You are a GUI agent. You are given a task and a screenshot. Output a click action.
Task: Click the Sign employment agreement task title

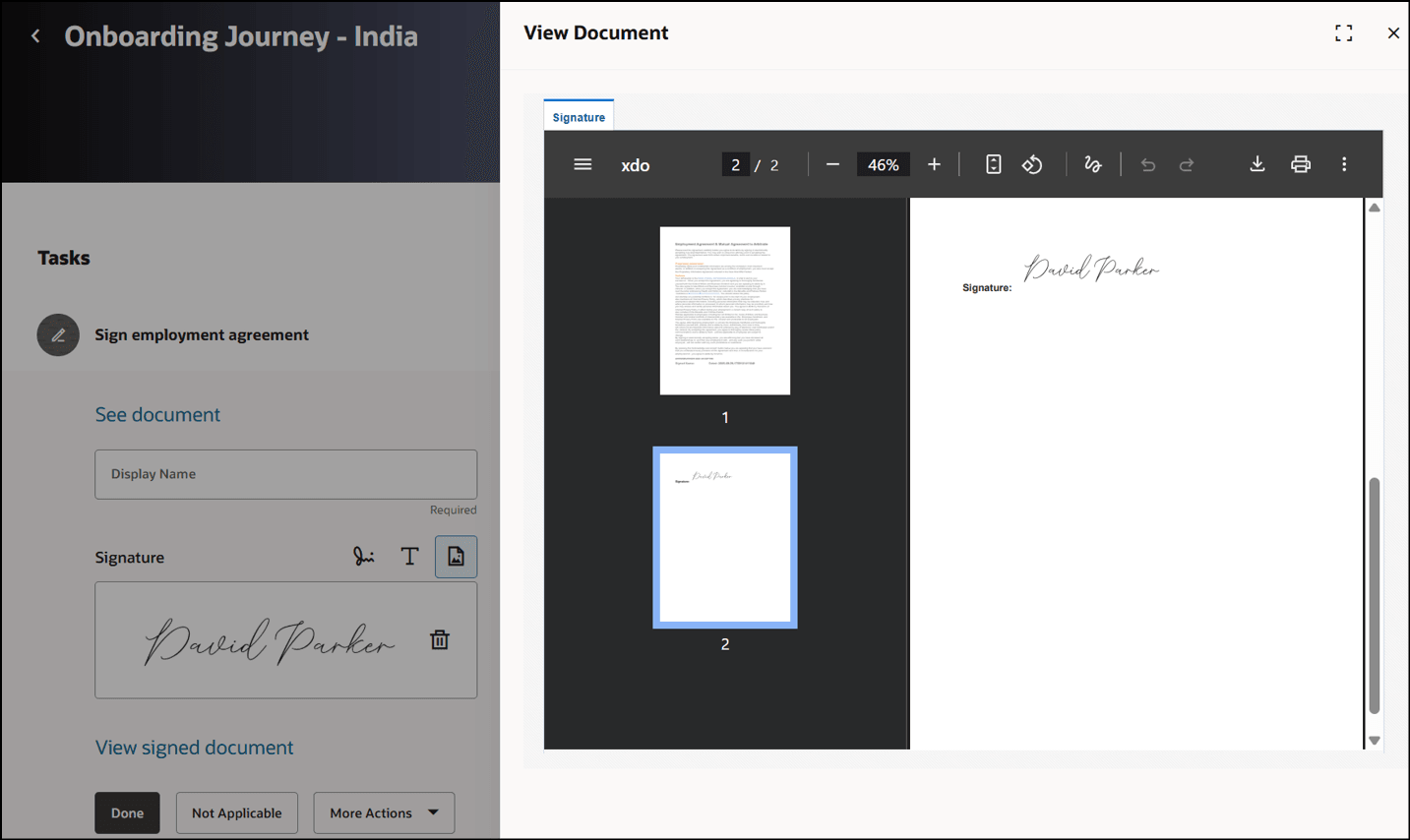pyautogui.click(x=202, y=334)
